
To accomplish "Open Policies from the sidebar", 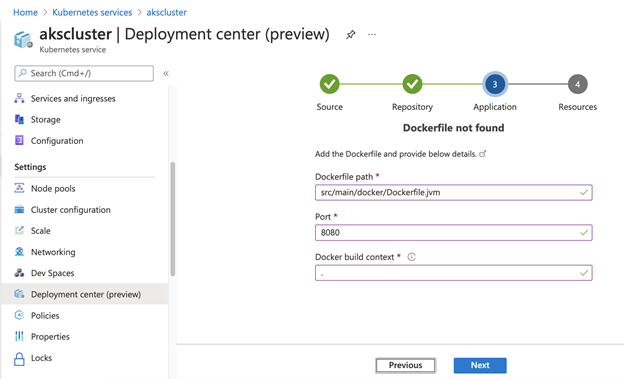I will coord(45,315).
